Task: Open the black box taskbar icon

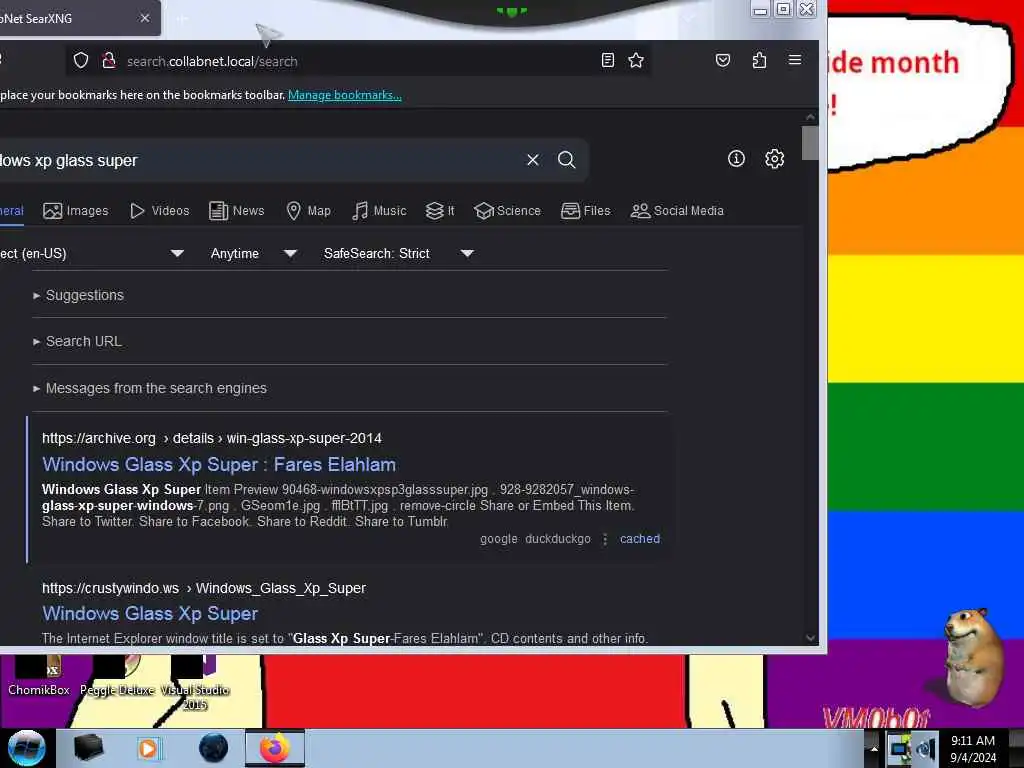Action: coord(89,748)
